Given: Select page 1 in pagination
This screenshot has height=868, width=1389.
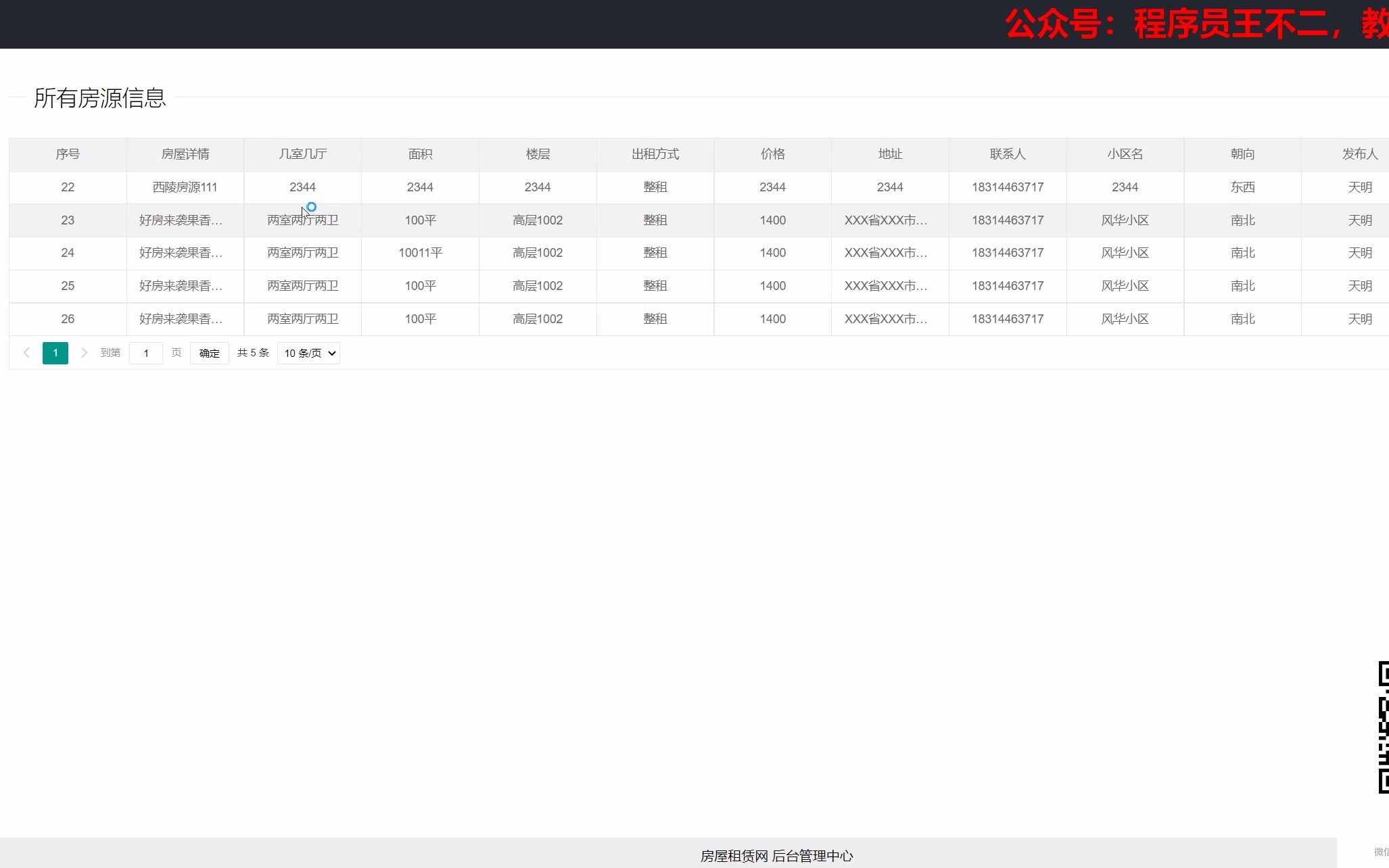Looking at the screenshot, I should (55, 353).
